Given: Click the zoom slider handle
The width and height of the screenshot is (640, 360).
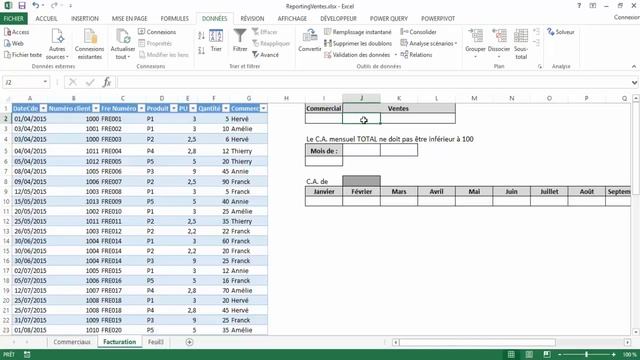Looking at the screenshot, I should pyautogui.click(x=587, y=354).
